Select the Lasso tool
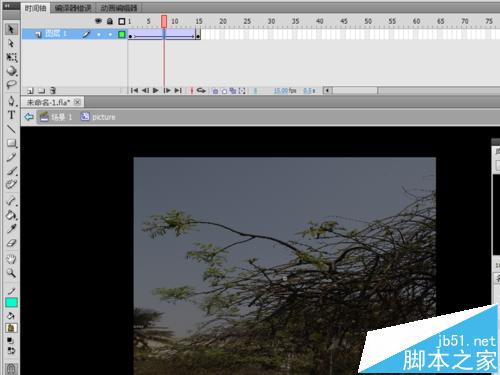Viewport: 500px width, 375px height. [x=11, y=84]
